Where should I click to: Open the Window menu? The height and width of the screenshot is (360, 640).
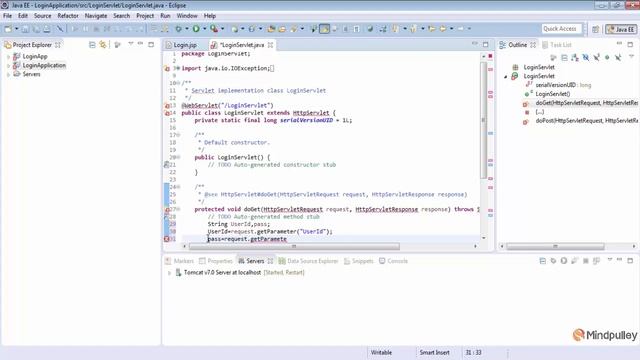pyautogui.click(x=187, y=16)
